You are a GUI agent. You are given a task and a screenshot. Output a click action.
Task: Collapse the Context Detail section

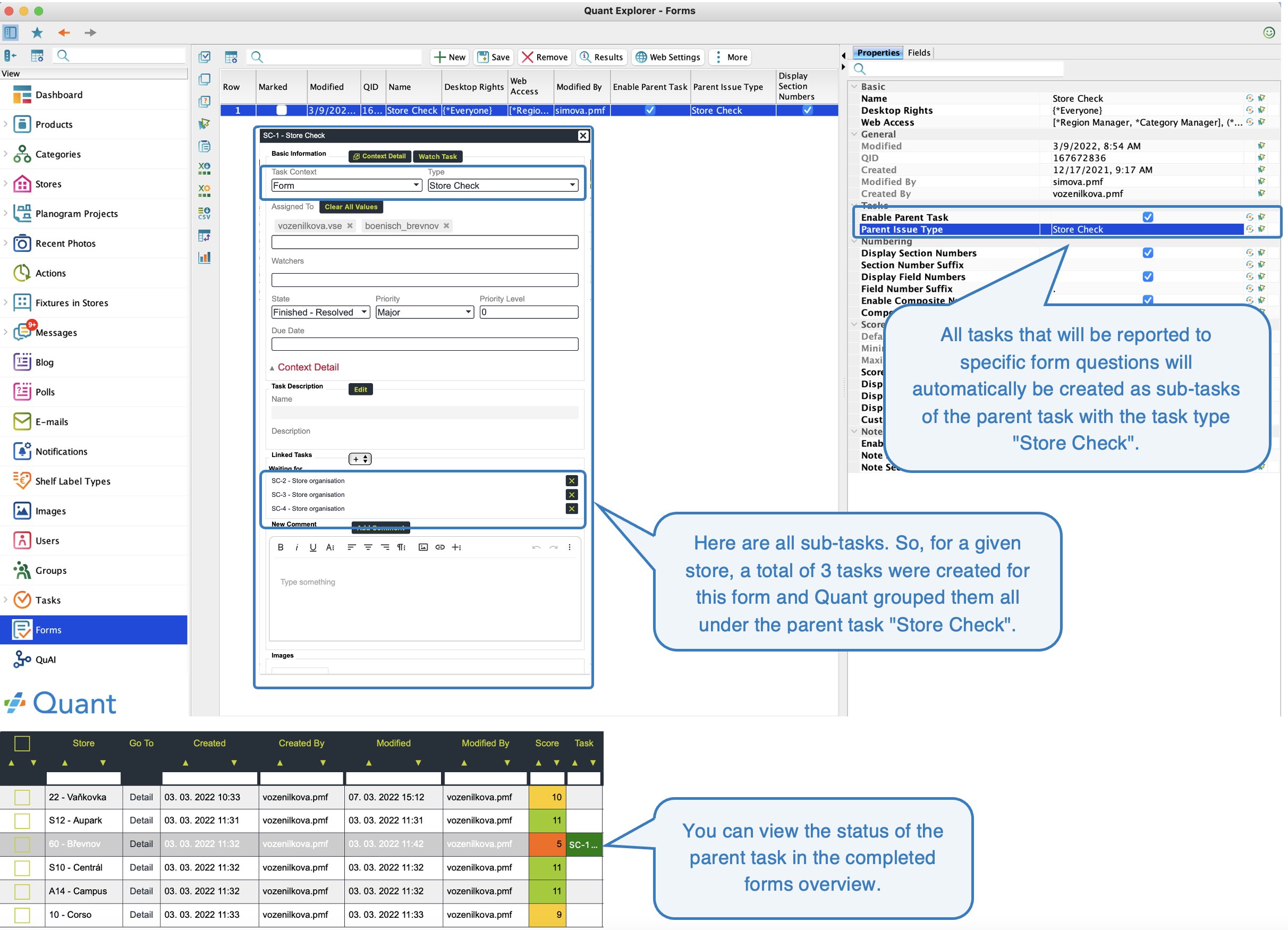click(x=304, y=367)
